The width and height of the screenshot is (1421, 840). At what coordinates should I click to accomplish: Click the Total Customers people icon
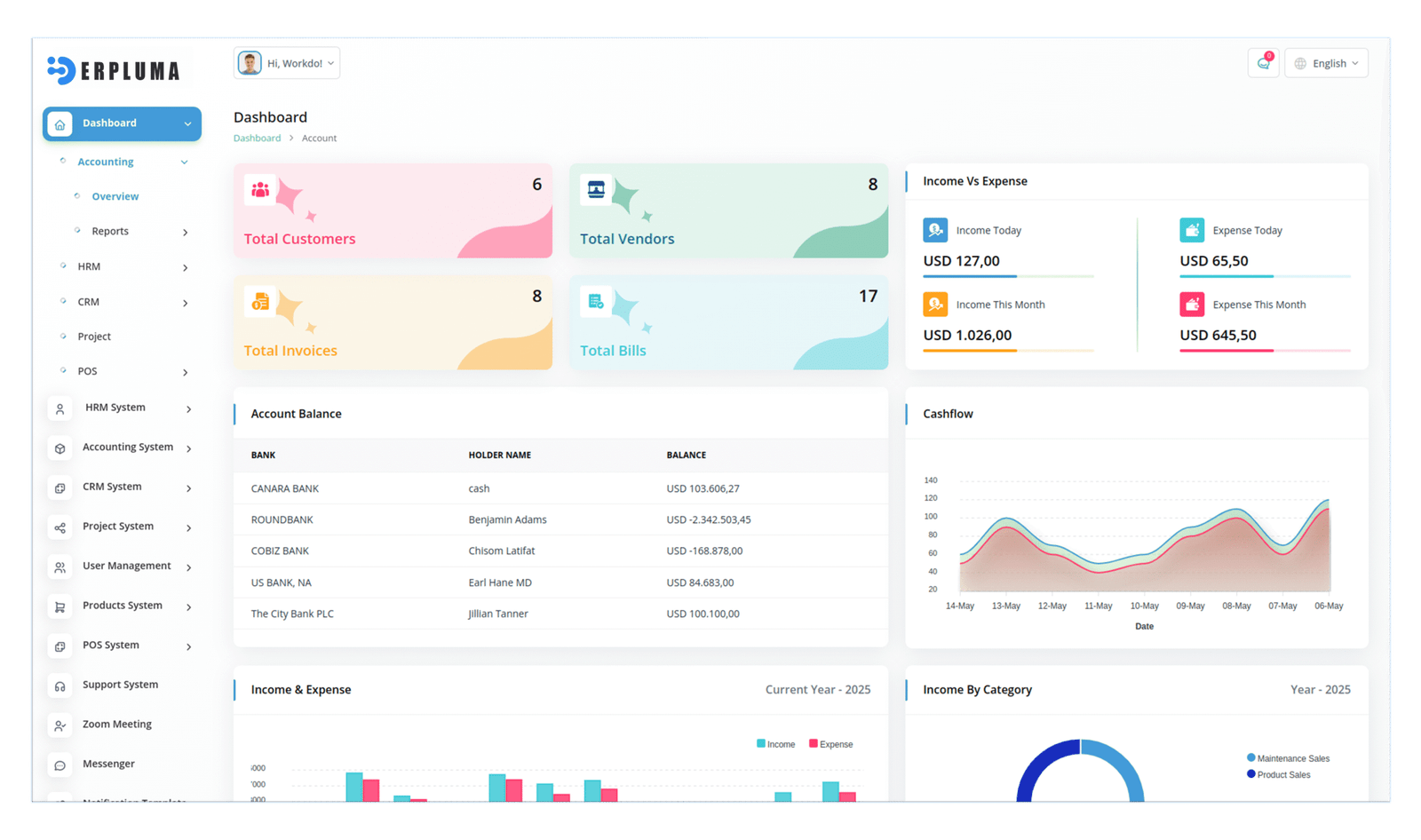260,189
